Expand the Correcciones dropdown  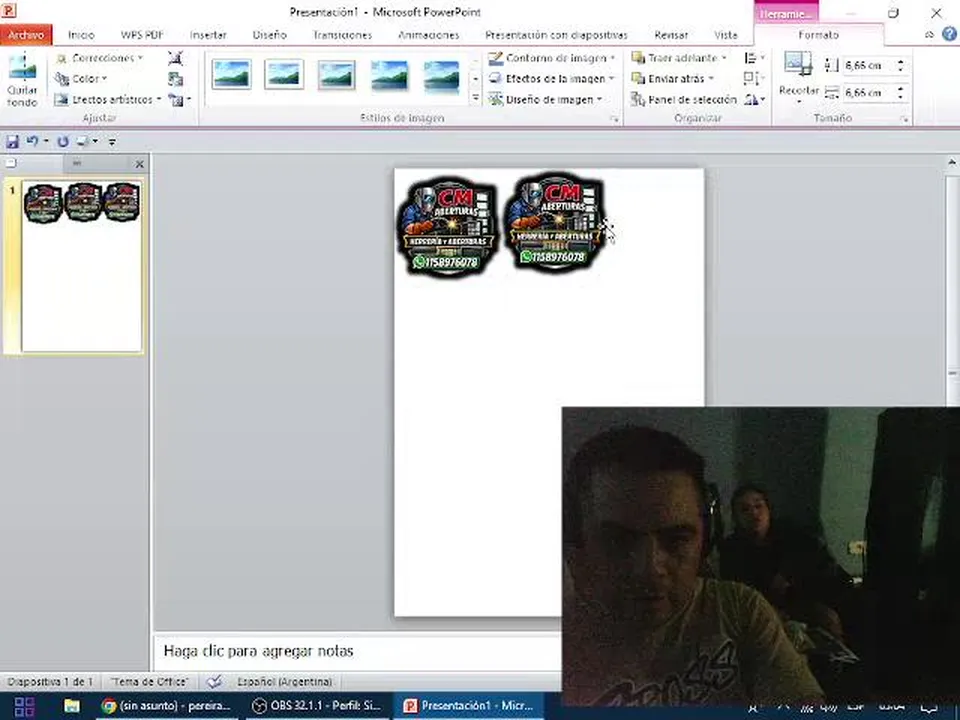click(99, 58)
